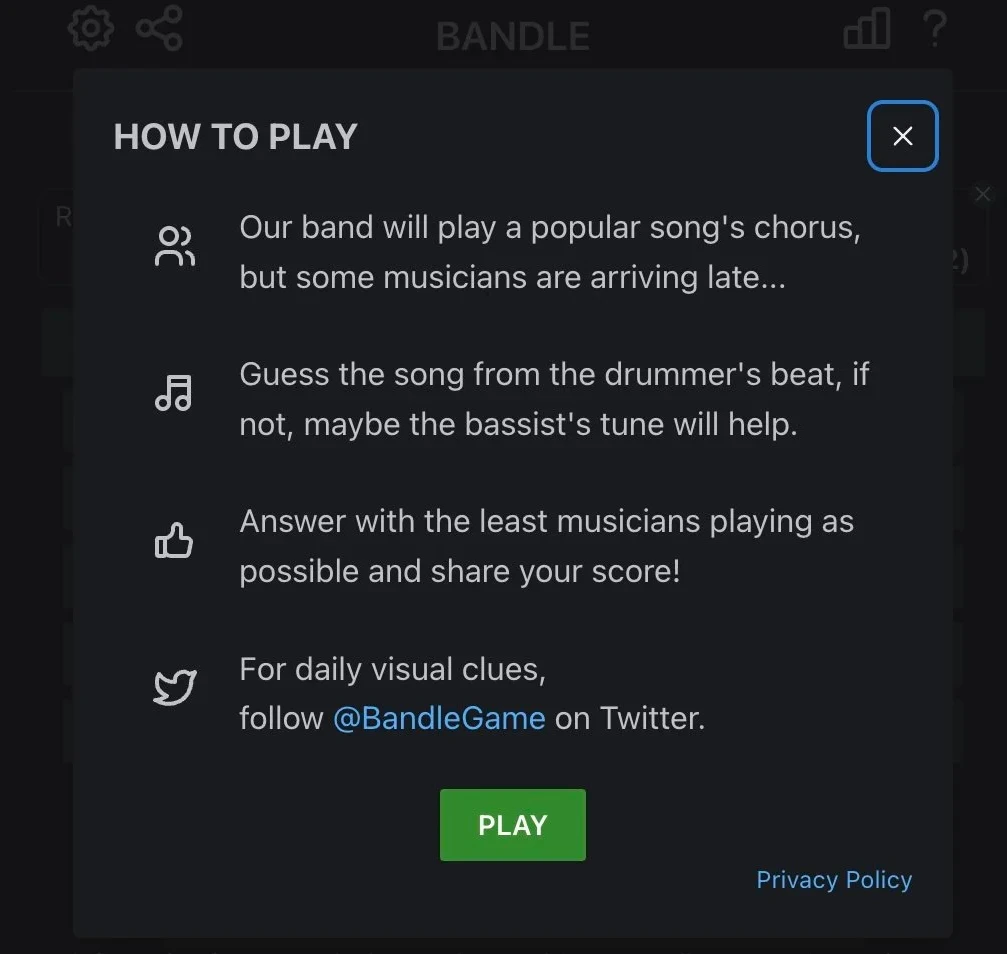Click the thumbs up icon
Viewport: 1007px width, 954px height.
(x=175, y=539)
